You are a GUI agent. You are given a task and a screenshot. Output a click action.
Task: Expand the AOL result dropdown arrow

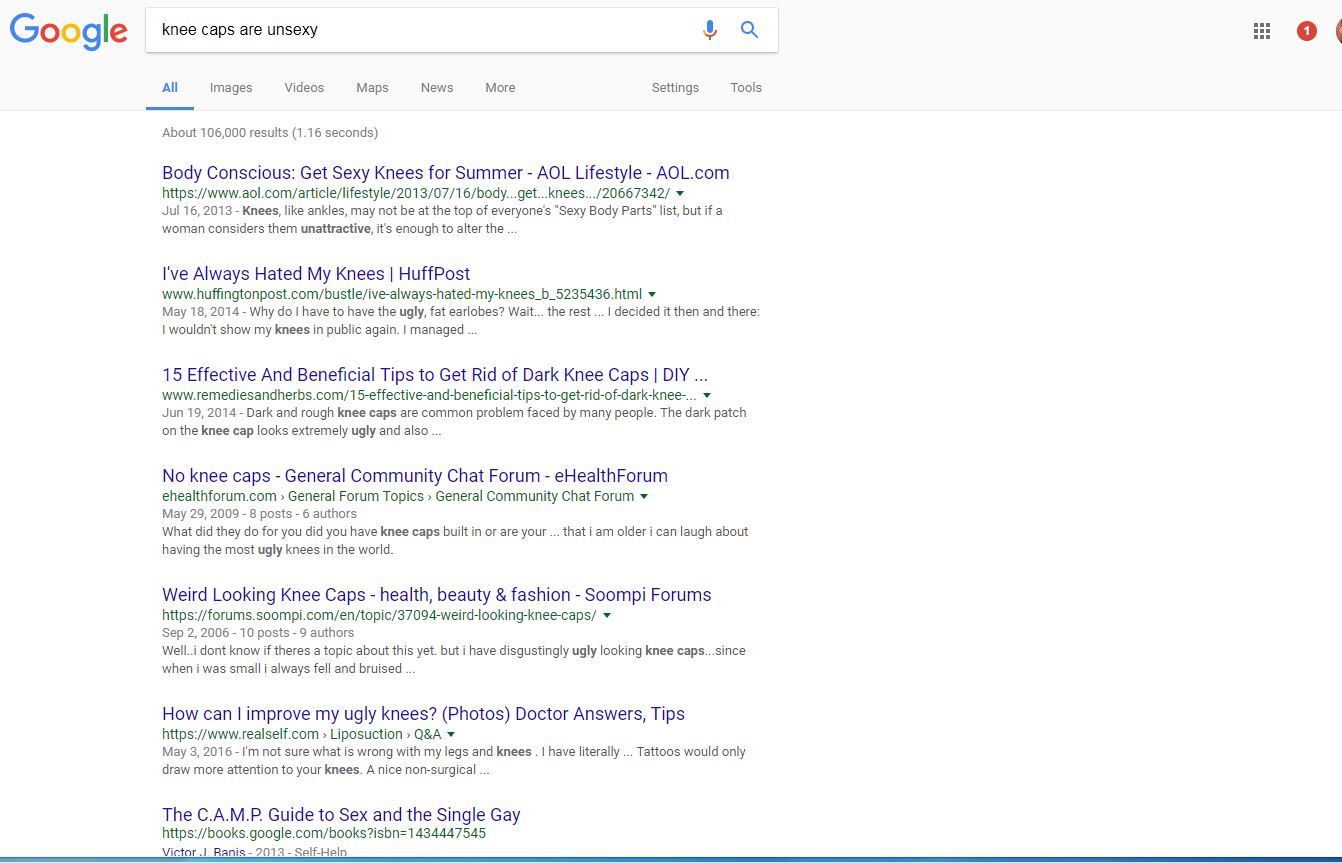680,193
